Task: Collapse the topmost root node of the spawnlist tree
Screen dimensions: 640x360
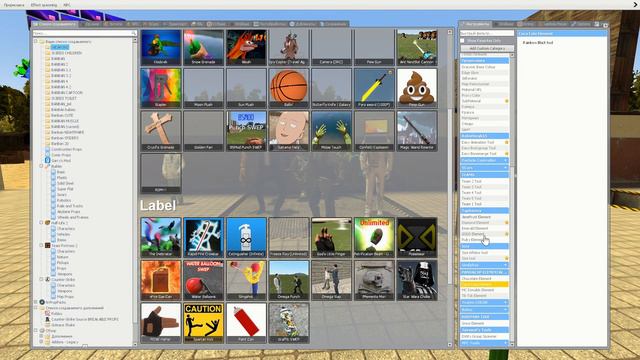Action: [x=36, y=41]
